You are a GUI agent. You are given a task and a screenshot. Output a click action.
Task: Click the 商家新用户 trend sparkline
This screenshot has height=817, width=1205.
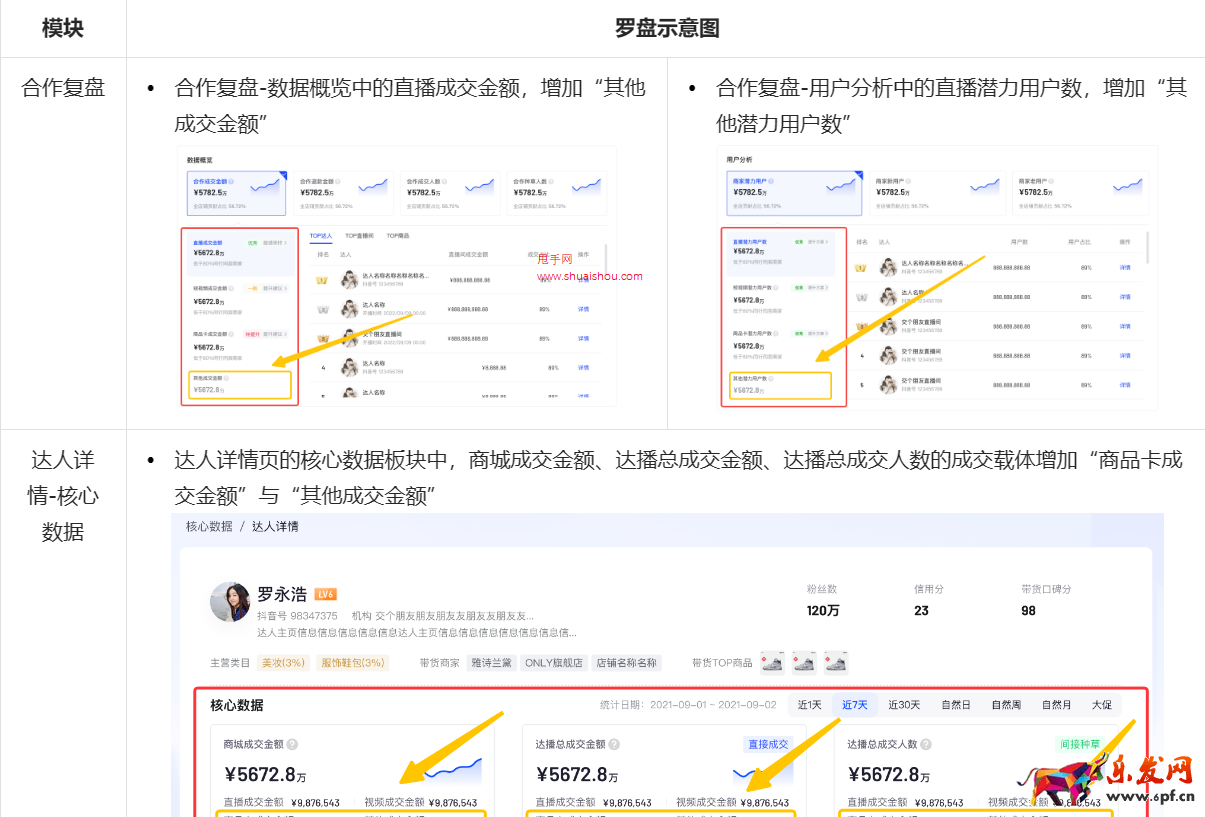point(984,185)
